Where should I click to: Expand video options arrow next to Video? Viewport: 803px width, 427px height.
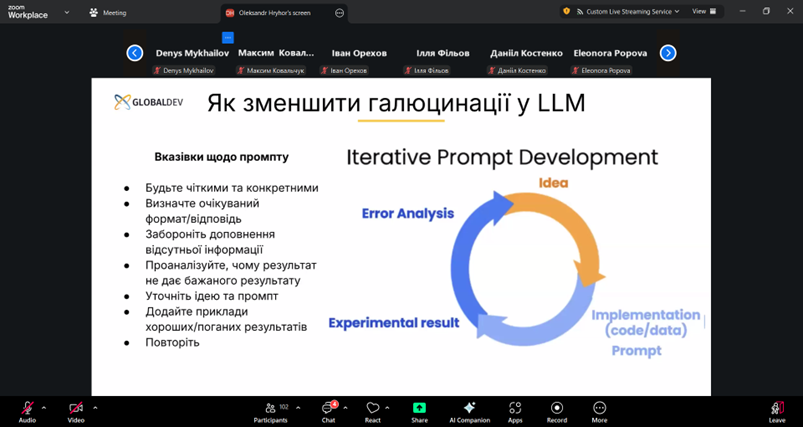95,407
